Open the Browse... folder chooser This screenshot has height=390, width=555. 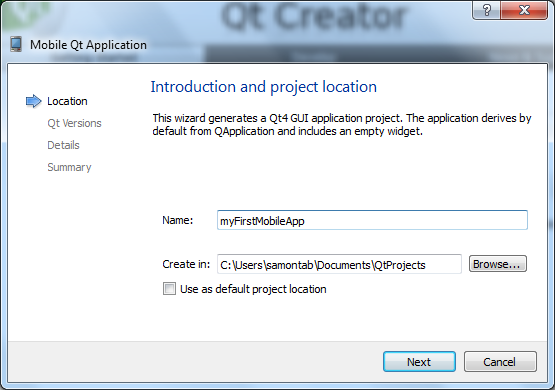[498, 264]
